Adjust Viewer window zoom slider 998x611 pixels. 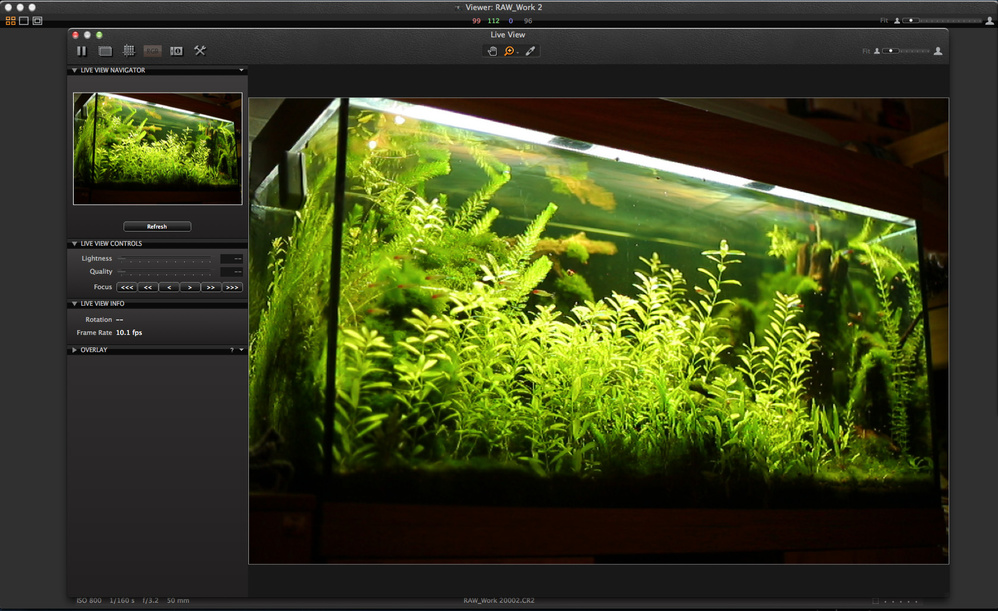pyautogui.click(x=942, y=21)
